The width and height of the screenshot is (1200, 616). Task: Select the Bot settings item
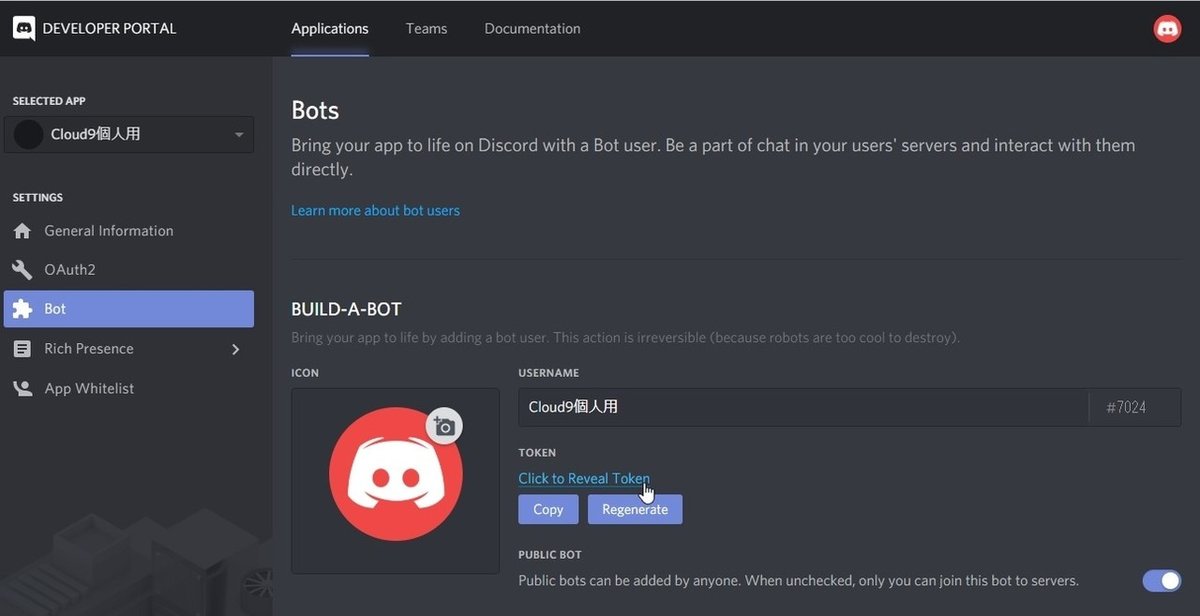[129, 309]
